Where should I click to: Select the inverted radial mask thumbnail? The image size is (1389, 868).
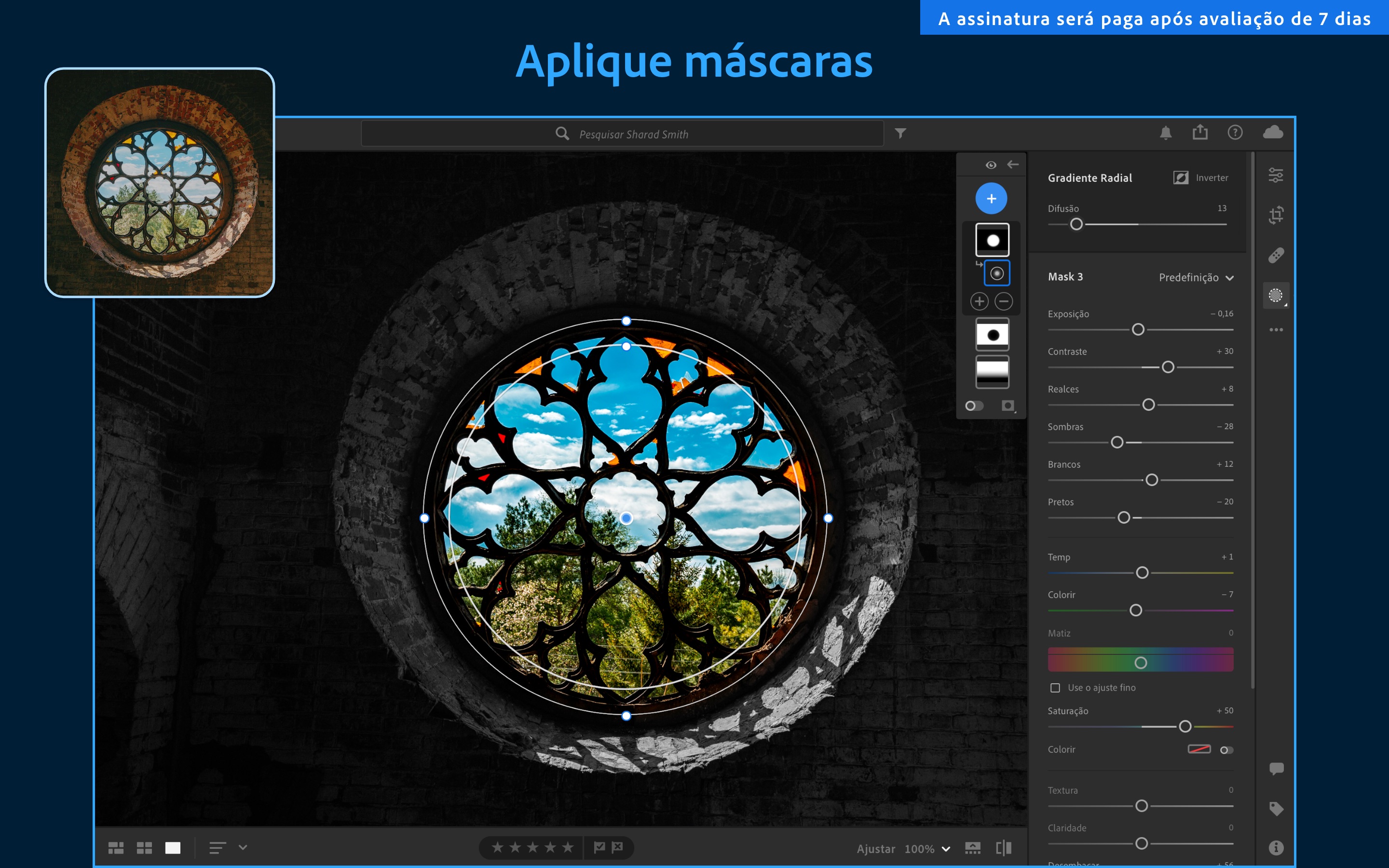point(993,335)
